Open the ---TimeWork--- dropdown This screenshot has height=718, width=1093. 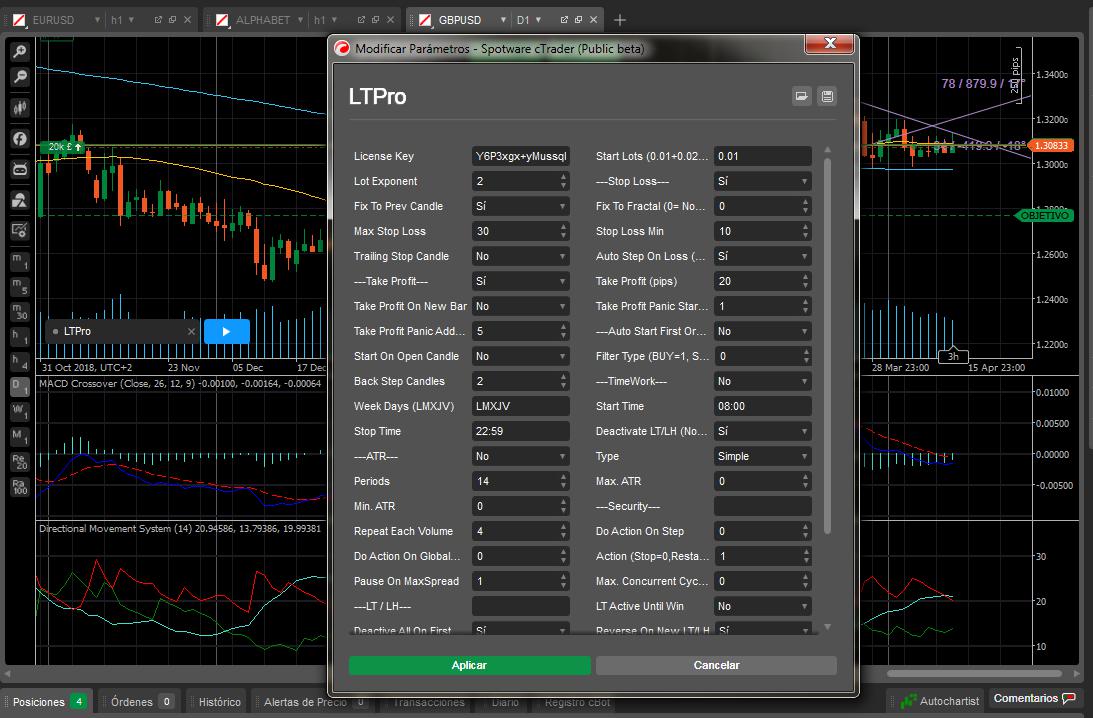pos(763,381)
